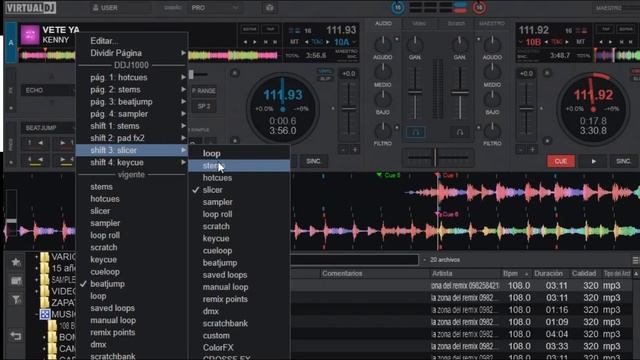The image size is (640, 360).
Task: Click the favorites star icon in browser sidebar
Action: (x=16, y=262)
